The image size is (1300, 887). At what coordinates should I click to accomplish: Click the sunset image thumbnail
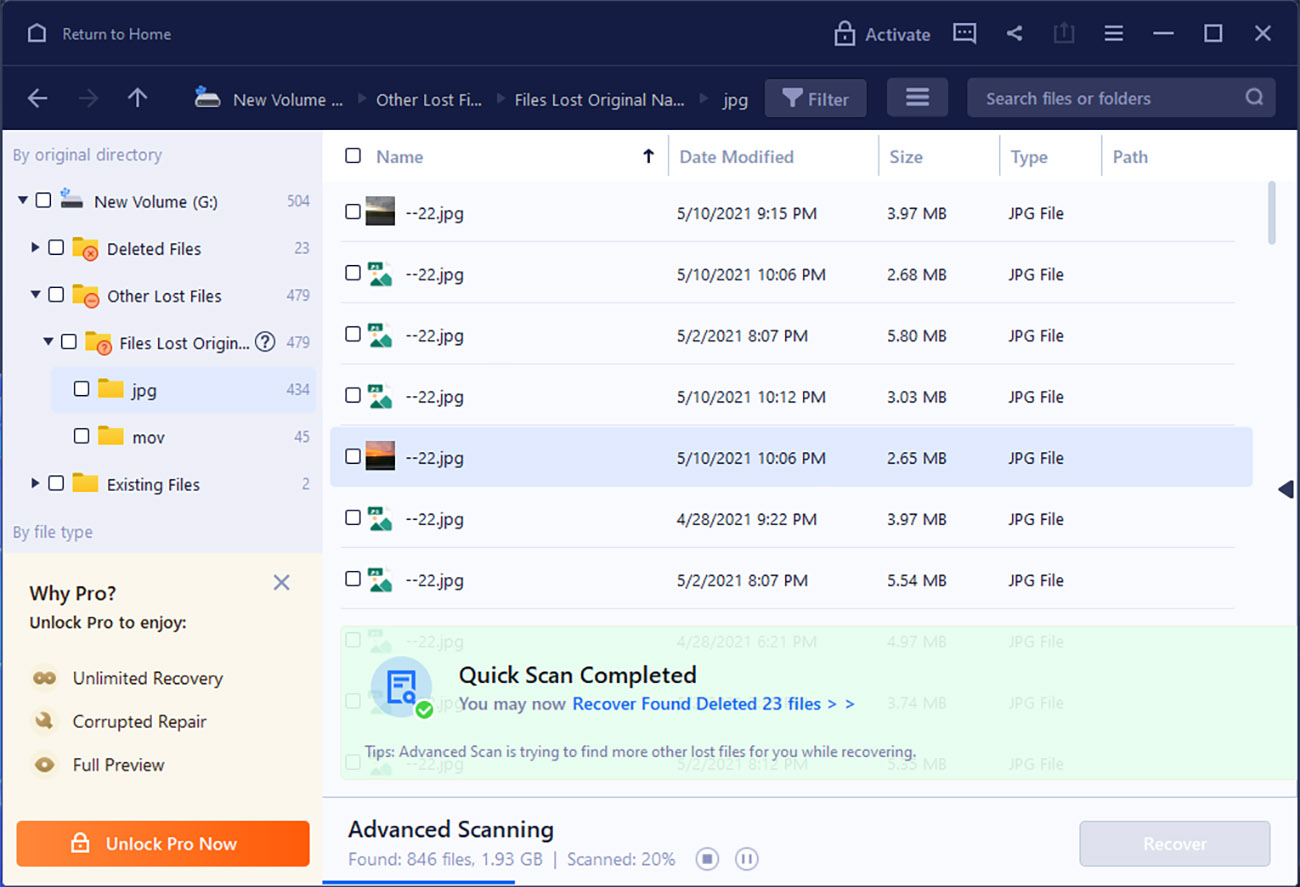pos(380,457)
